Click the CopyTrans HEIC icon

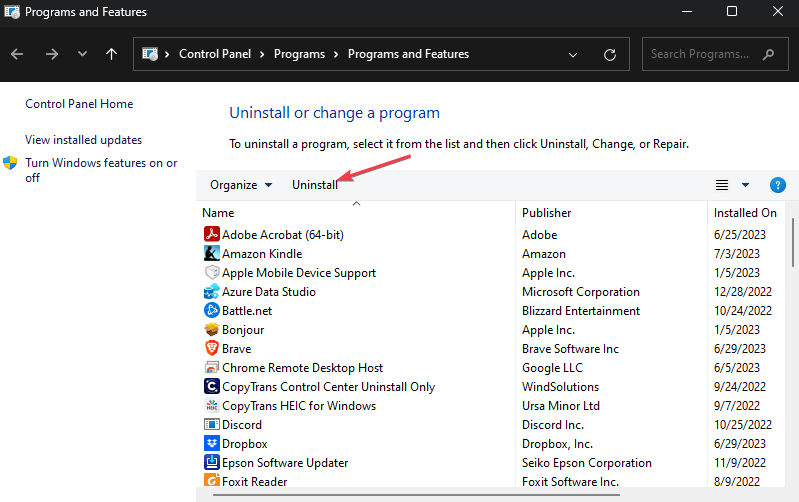coord(211,406)
